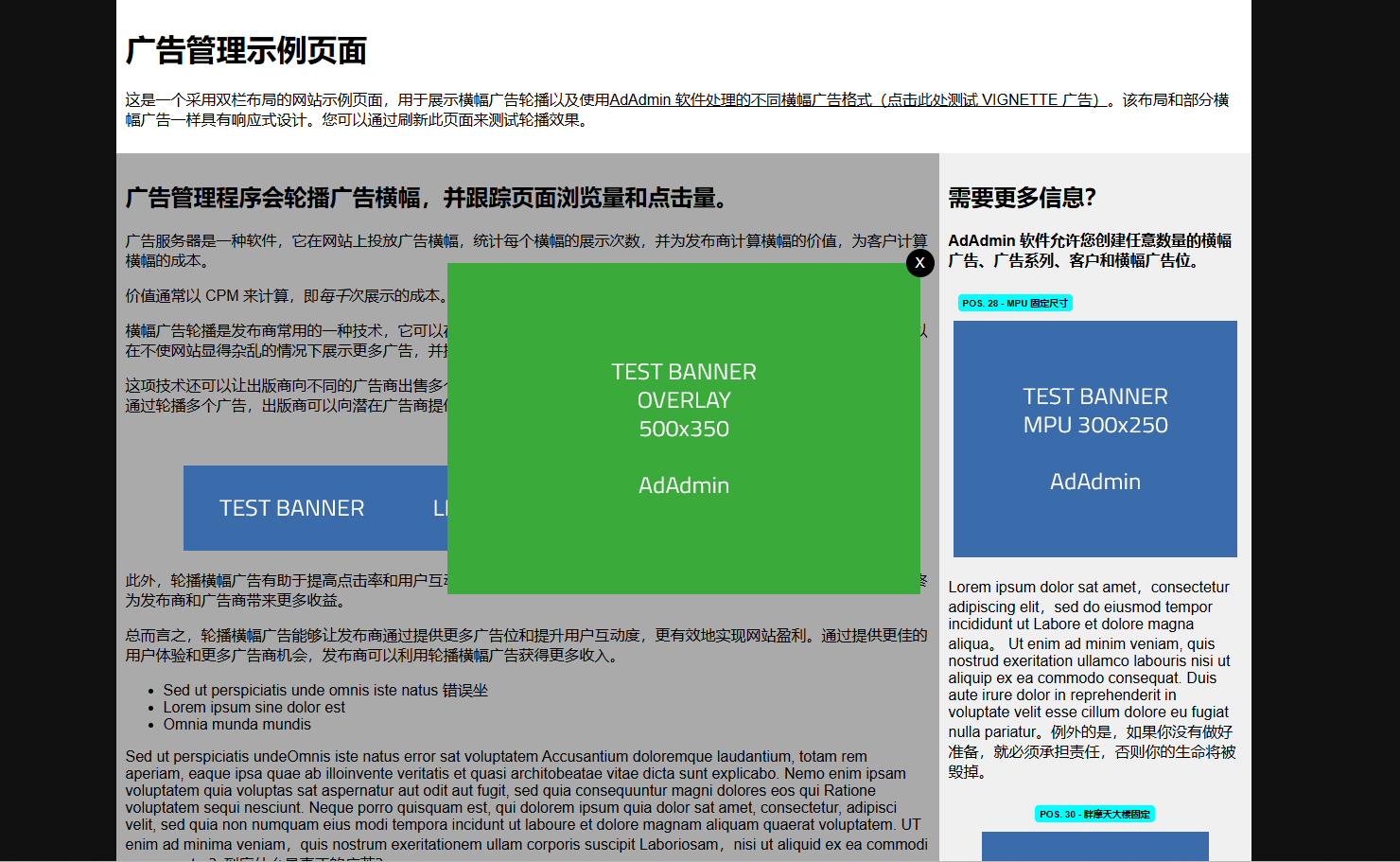
Task: Click the green TEST BANNER OVERLAY 500x350 ad
Action: tap(684, 428)
